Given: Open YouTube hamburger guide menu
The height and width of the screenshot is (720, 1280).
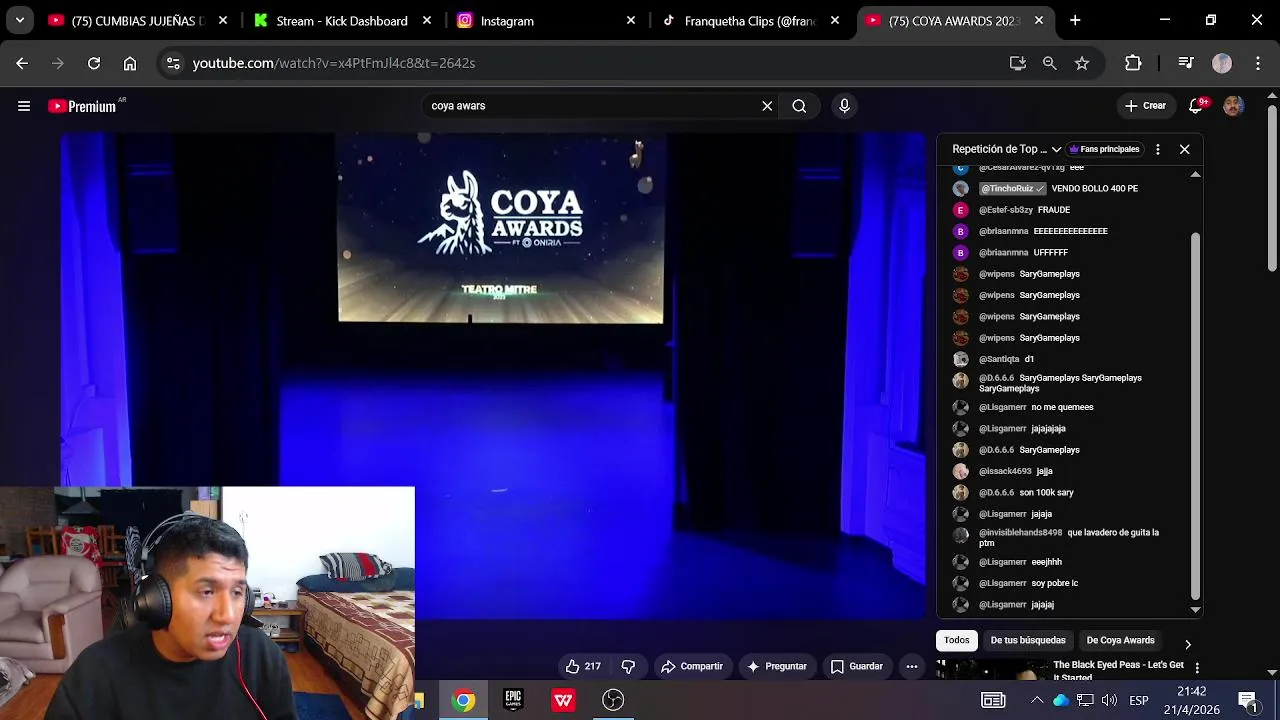Looking at the screenshot, I should (24, 106).
